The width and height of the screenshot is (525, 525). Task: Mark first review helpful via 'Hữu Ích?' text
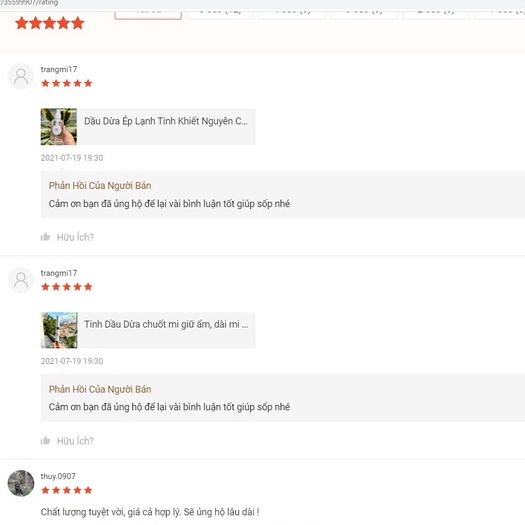pyautogui.click(x=75, y=237)
